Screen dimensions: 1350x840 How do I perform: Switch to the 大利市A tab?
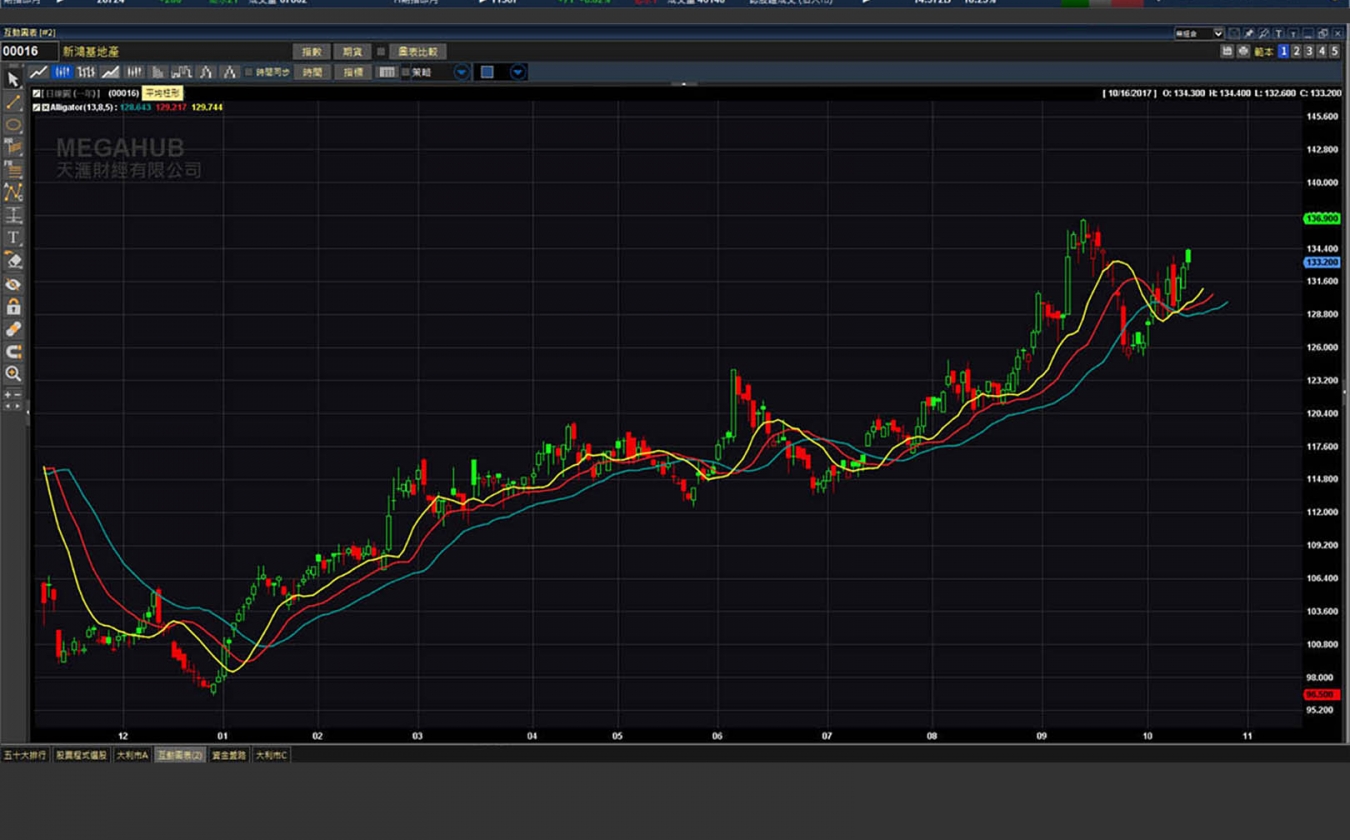click(x=132, y=755)
